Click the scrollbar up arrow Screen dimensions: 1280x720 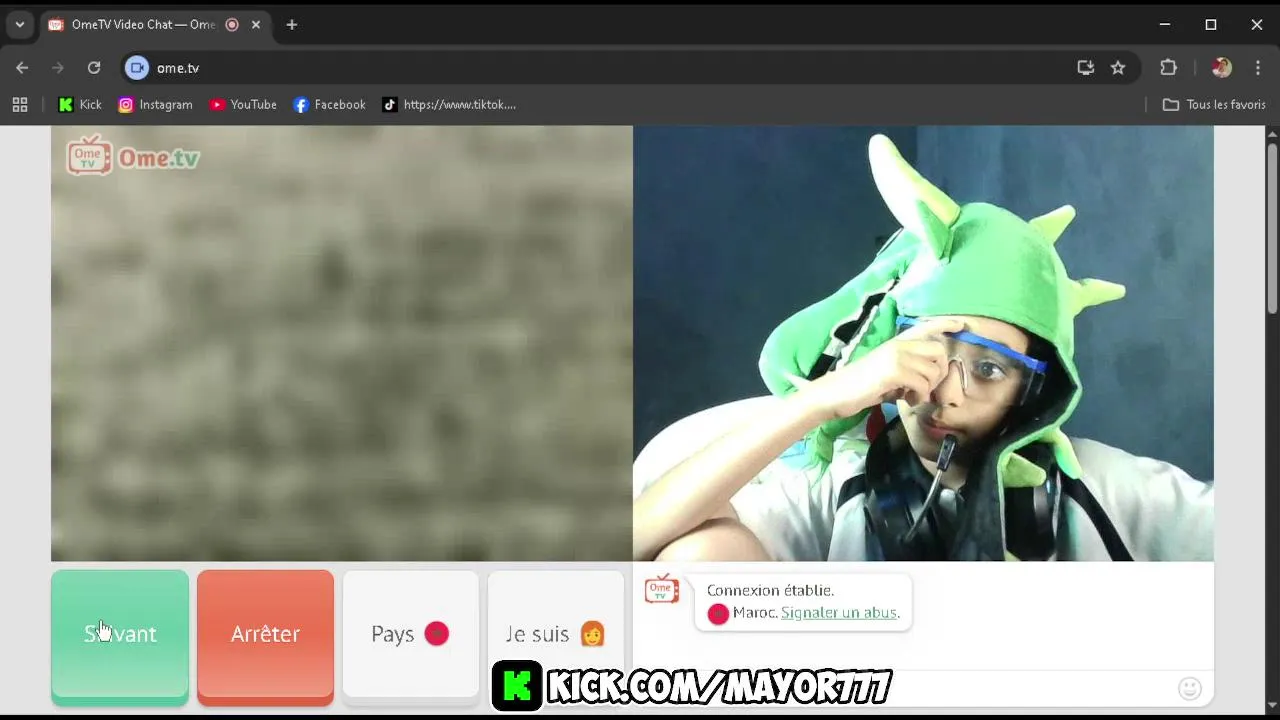click(x=1272, y=134)
